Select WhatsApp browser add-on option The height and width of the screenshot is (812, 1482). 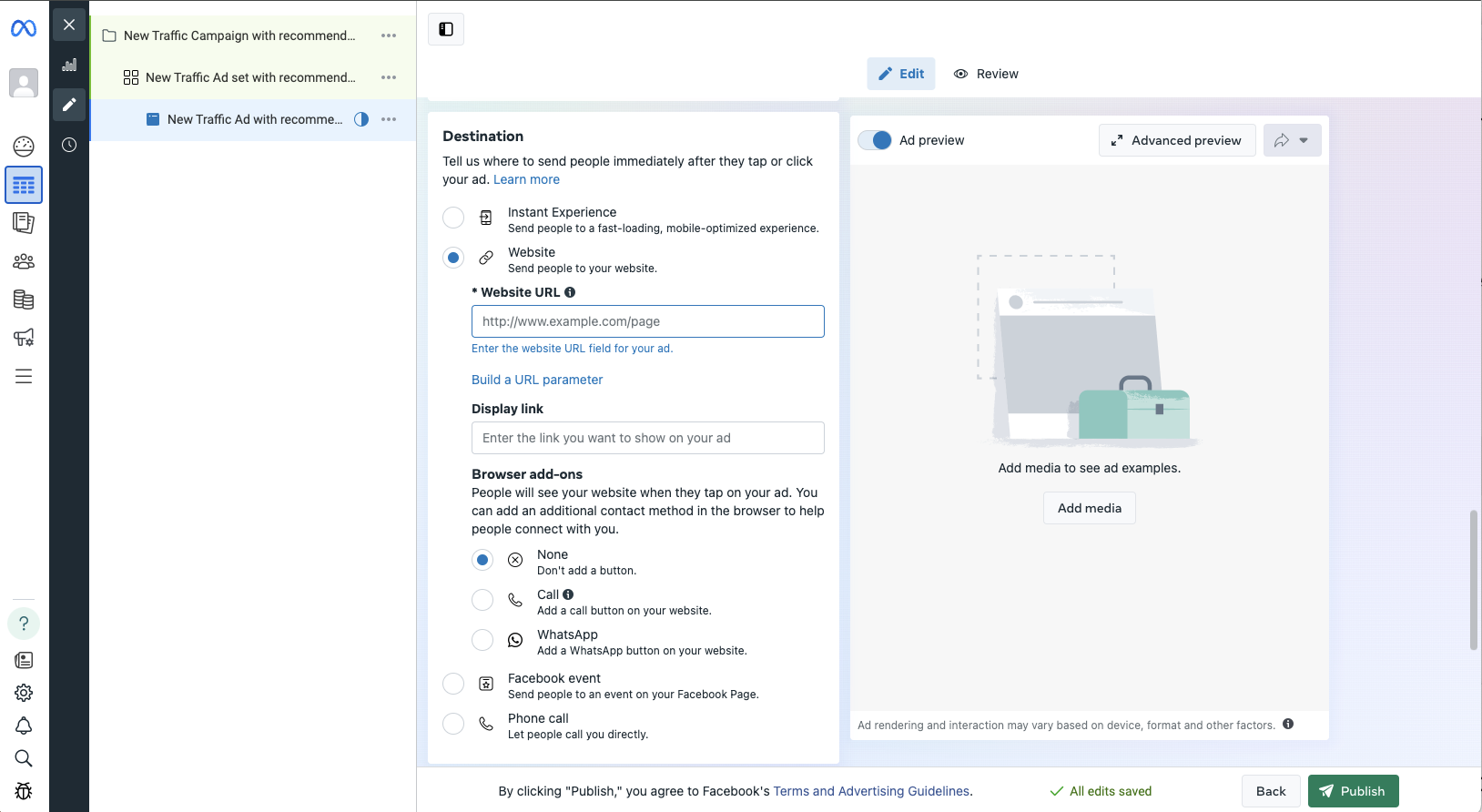(482, 640)
